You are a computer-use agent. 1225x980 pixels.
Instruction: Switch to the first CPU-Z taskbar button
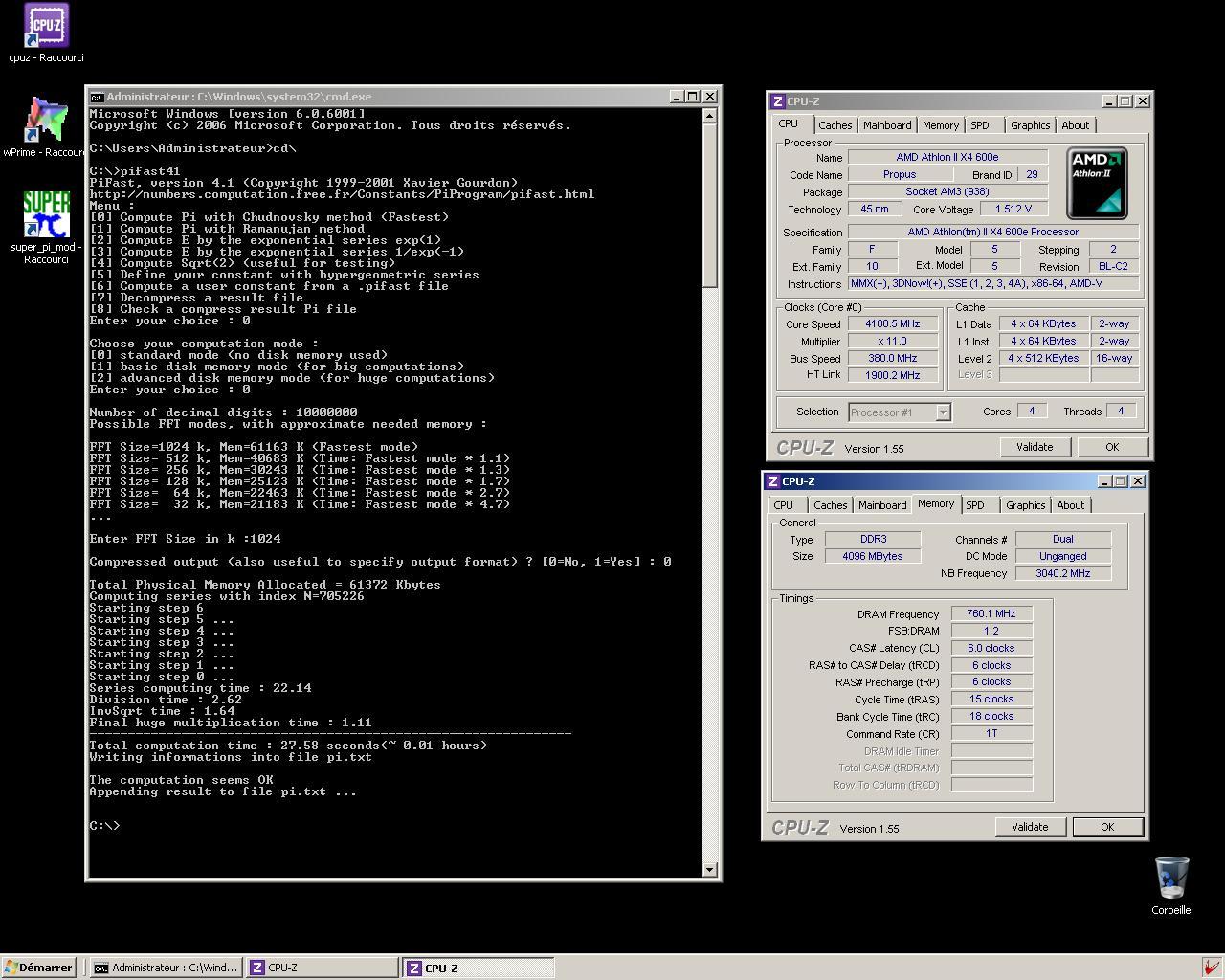click(322, 968)
